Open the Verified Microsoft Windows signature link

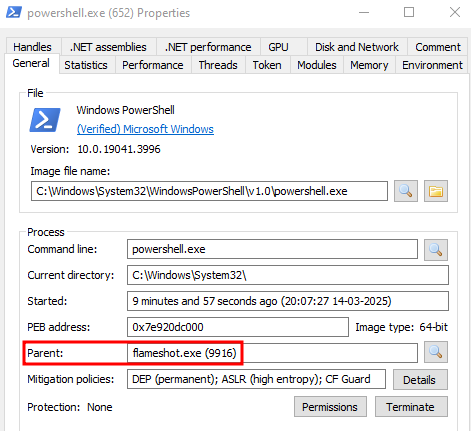(x=145, y=129)
